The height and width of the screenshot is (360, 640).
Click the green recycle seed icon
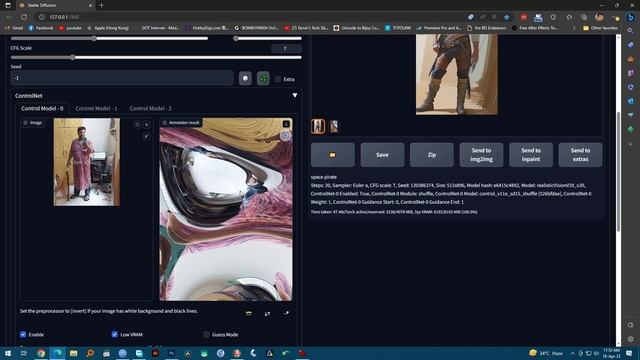263,78
